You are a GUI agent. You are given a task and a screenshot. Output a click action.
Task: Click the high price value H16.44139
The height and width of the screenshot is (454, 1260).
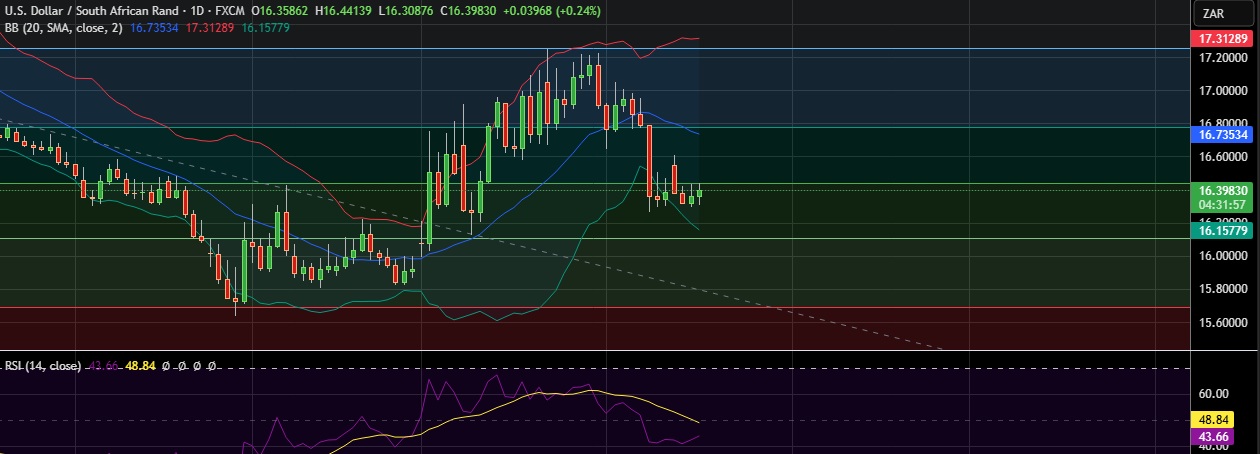pyautogui.click(x=341, y=10)
